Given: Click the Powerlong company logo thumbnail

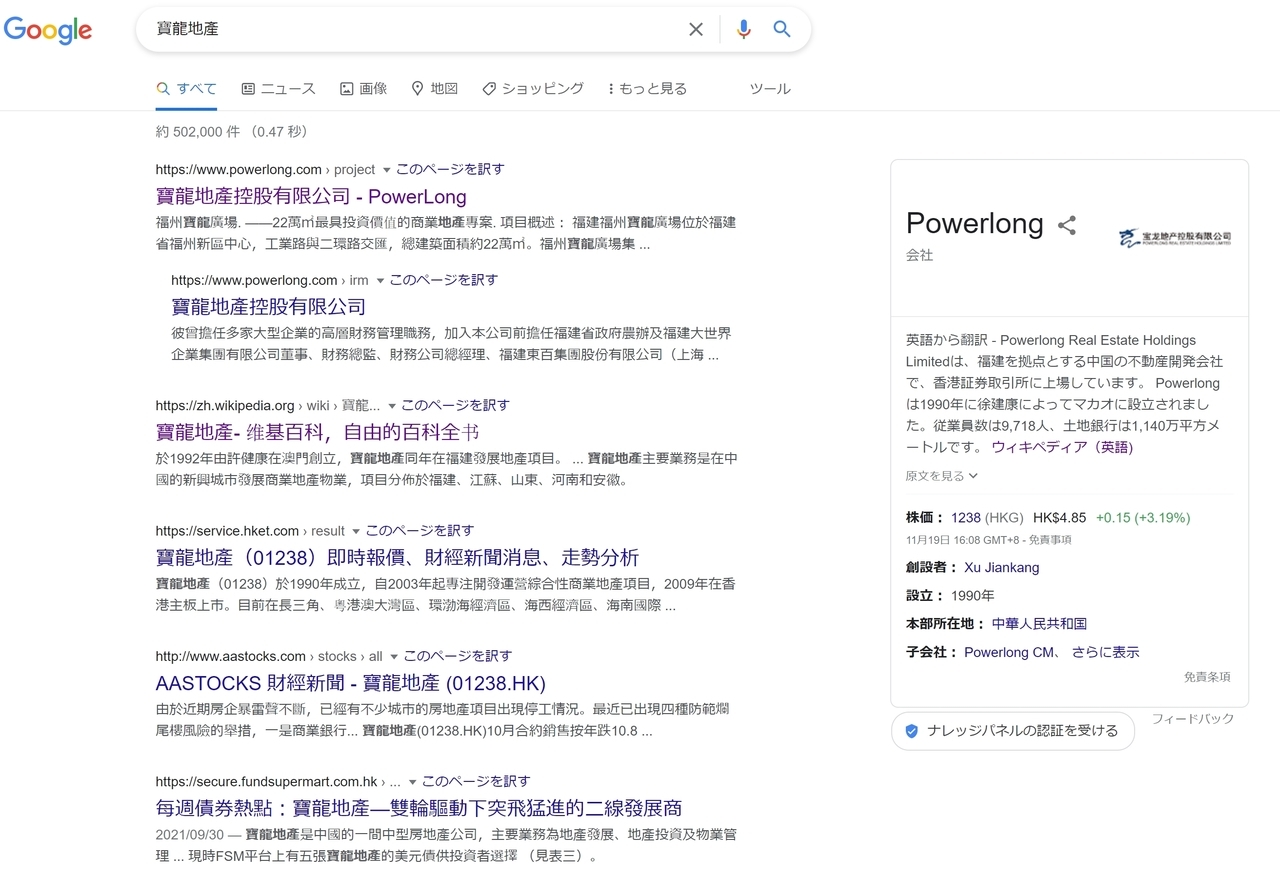Looking at the screenshot, I should tap(1175, 238).
